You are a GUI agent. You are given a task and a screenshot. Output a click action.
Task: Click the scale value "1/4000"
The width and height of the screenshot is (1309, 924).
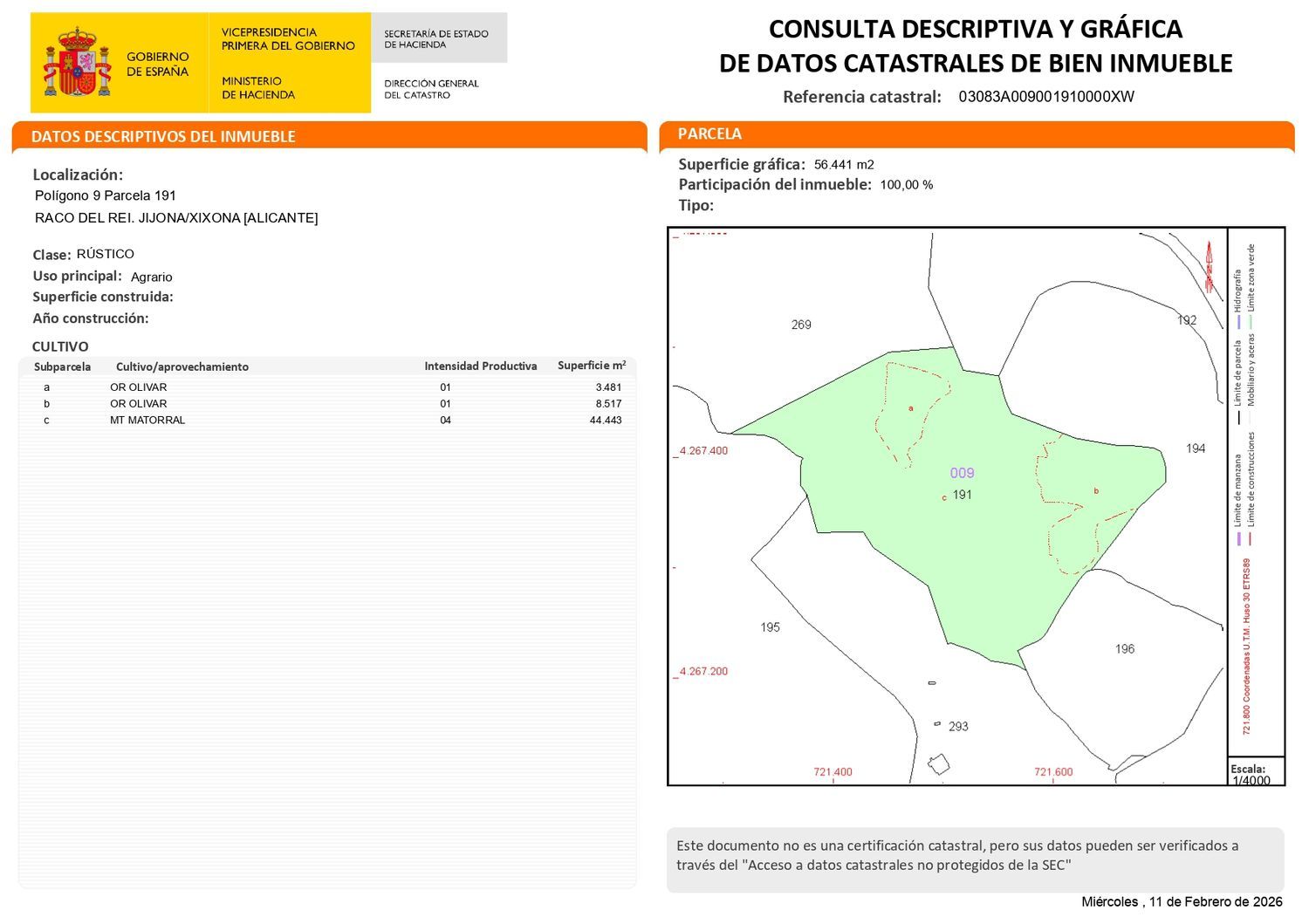click(1251, 781)
